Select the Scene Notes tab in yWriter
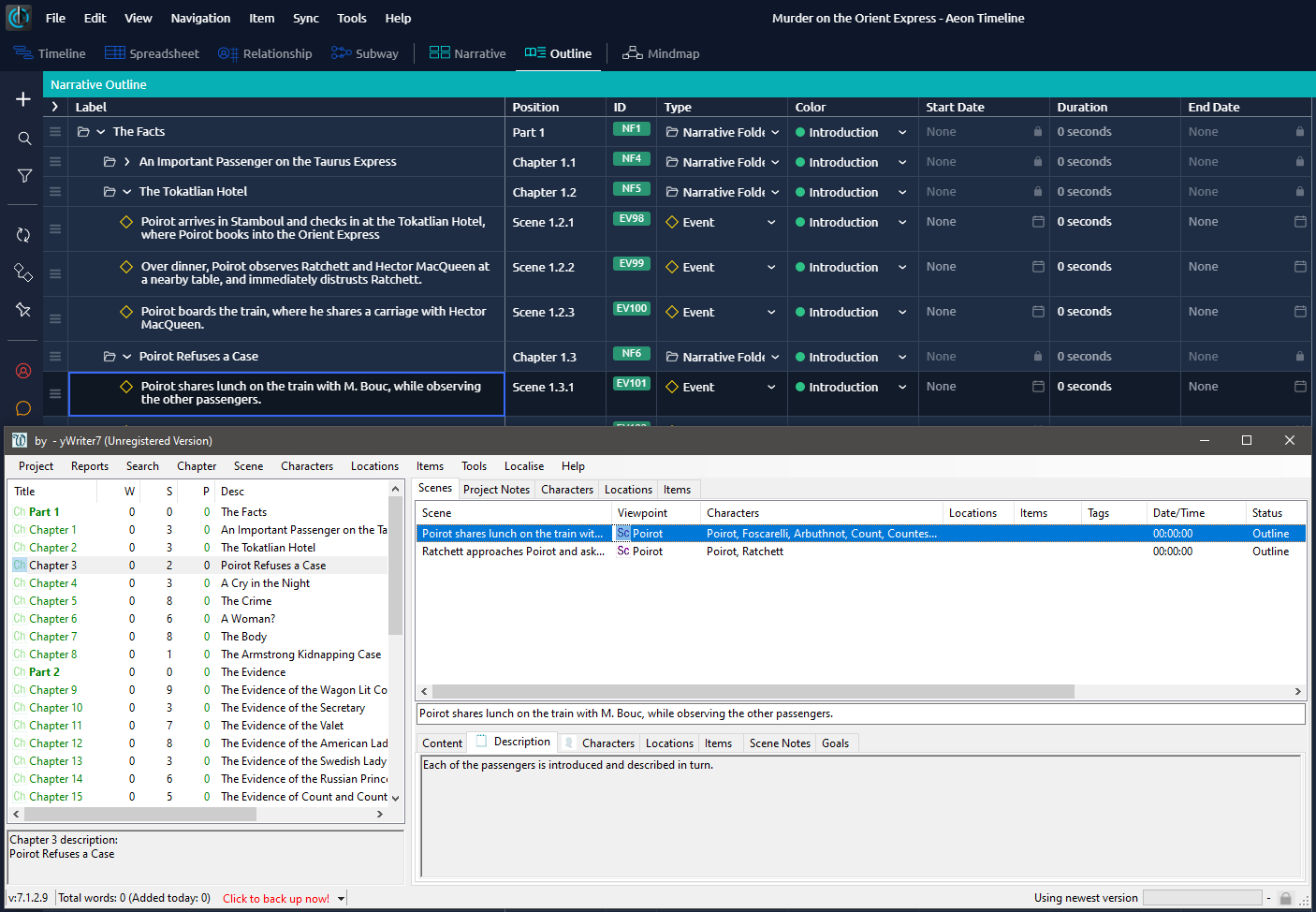The width and height of the screenshot is (1316, 912). 780,743
